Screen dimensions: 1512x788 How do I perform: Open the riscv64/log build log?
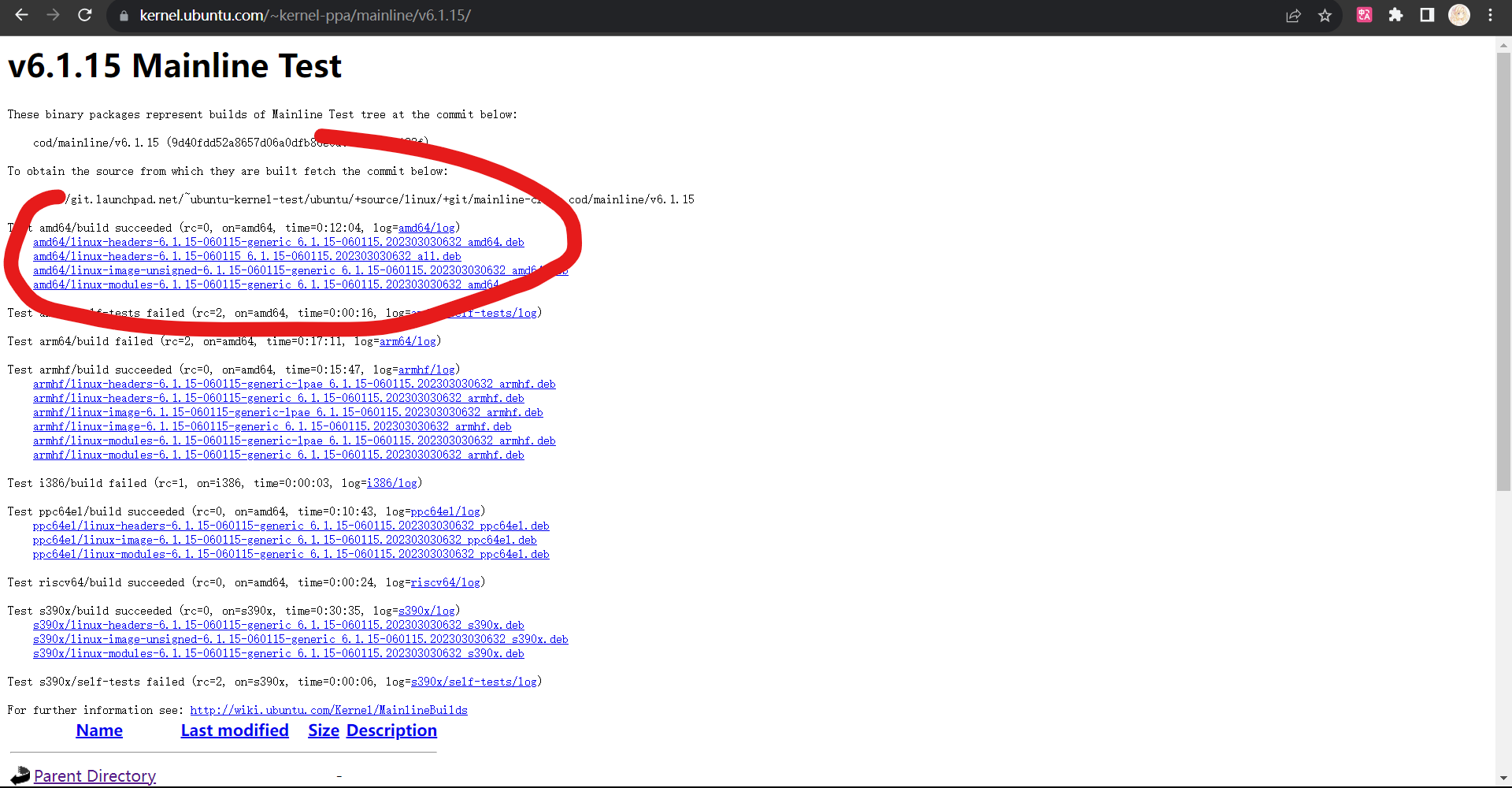445,582
